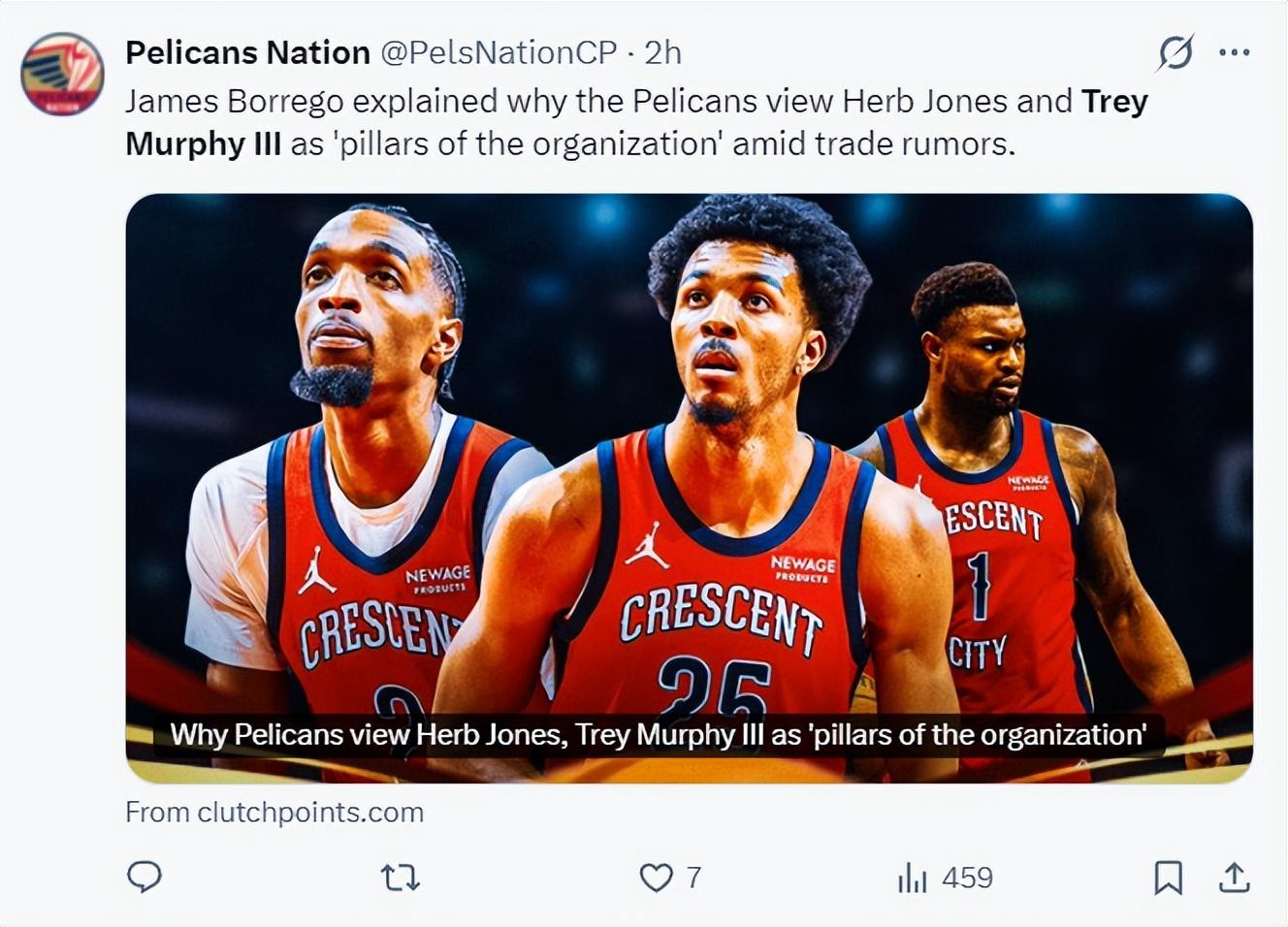Click the Pelicans Nation profile avatar
1288x927 pixels.
62,75
